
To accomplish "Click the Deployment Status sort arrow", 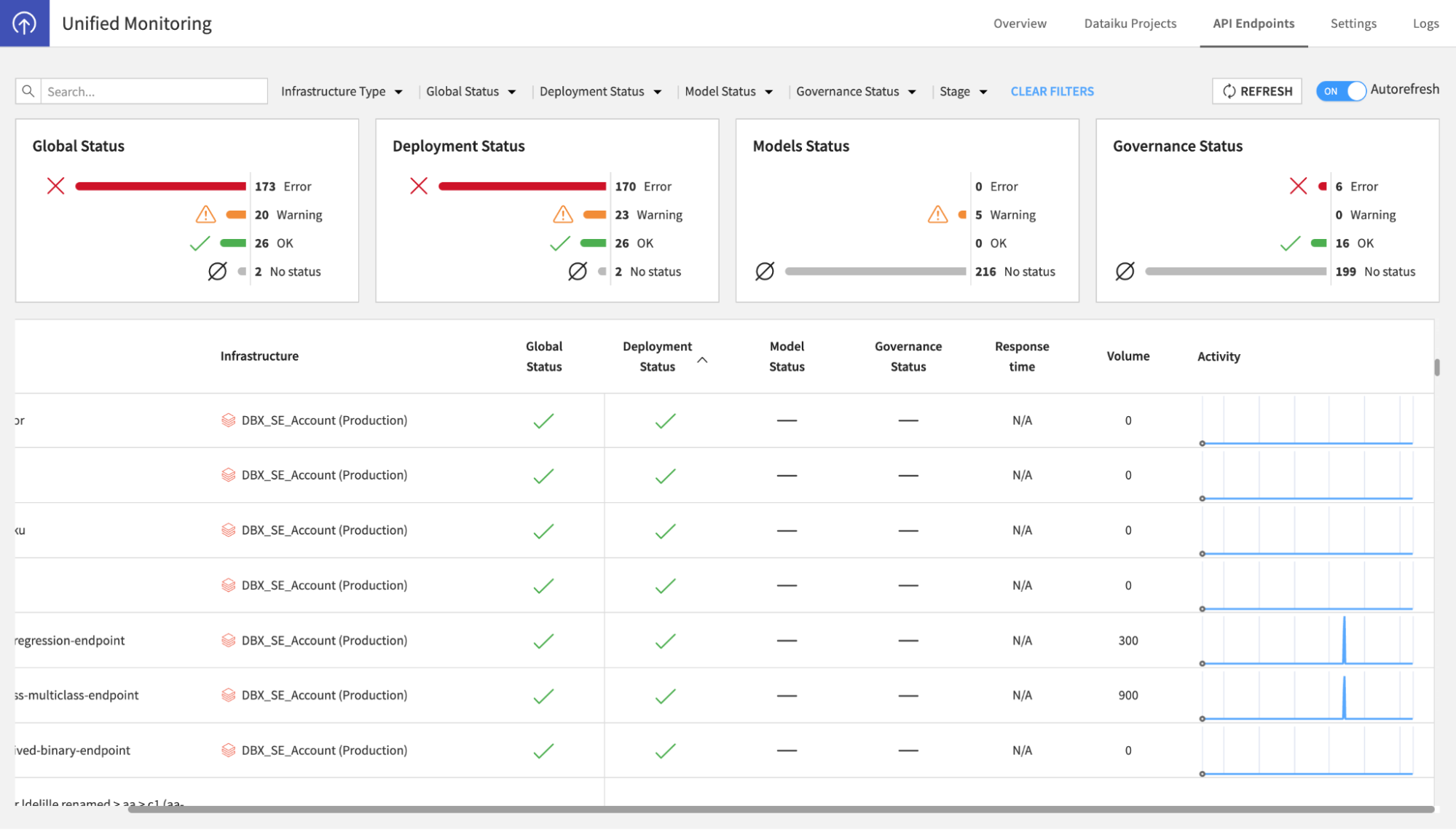I will click(x=702, y=360).
